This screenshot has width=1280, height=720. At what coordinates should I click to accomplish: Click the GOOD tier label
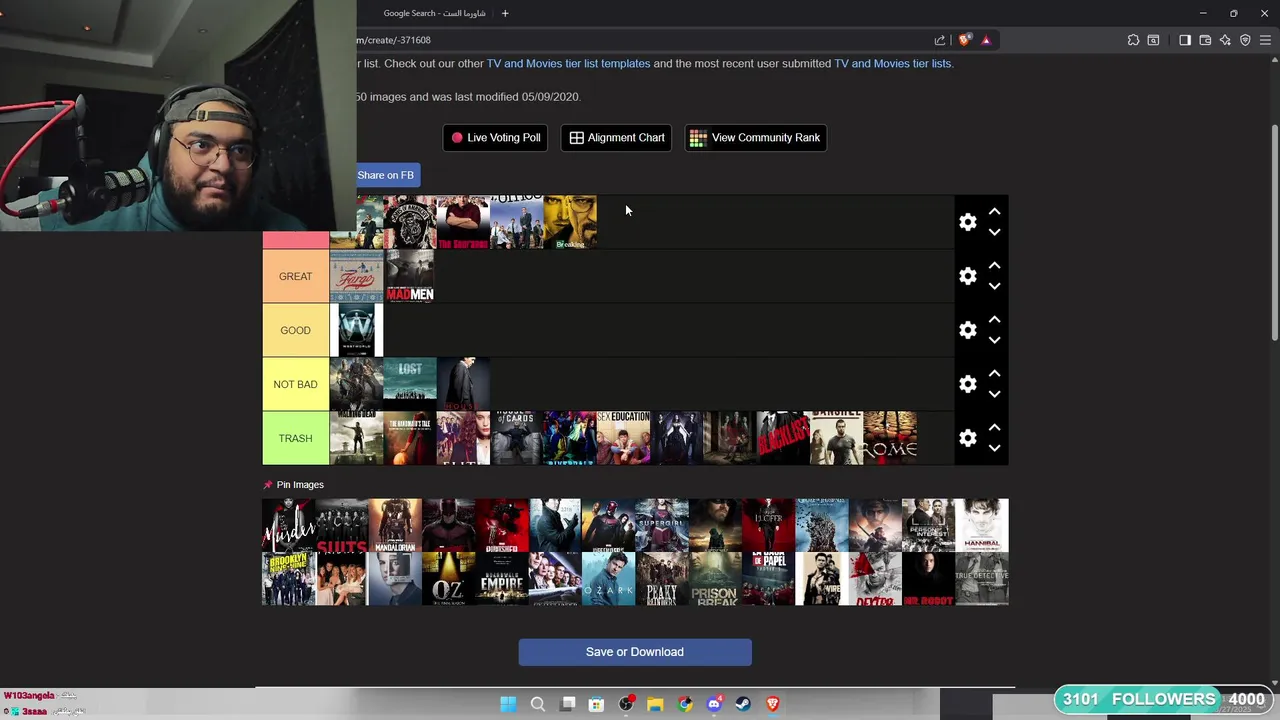click(295, 330)
